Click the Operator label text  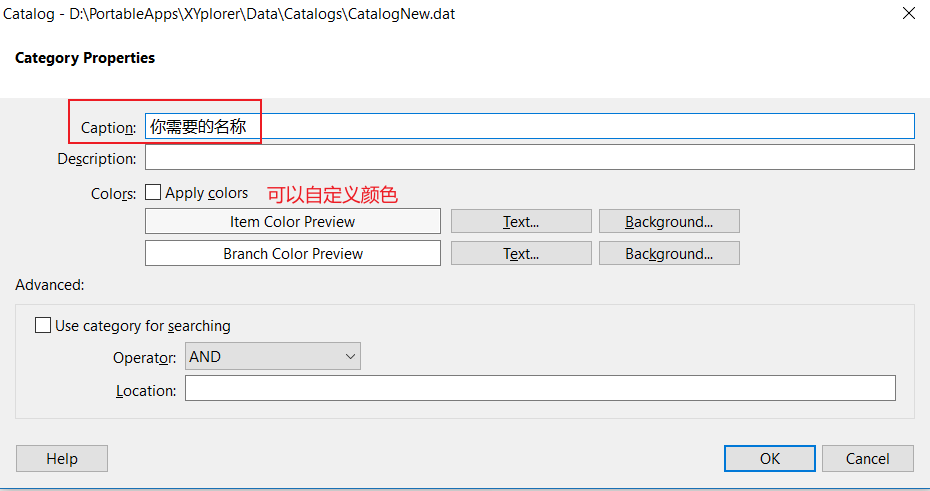(145, 357)
